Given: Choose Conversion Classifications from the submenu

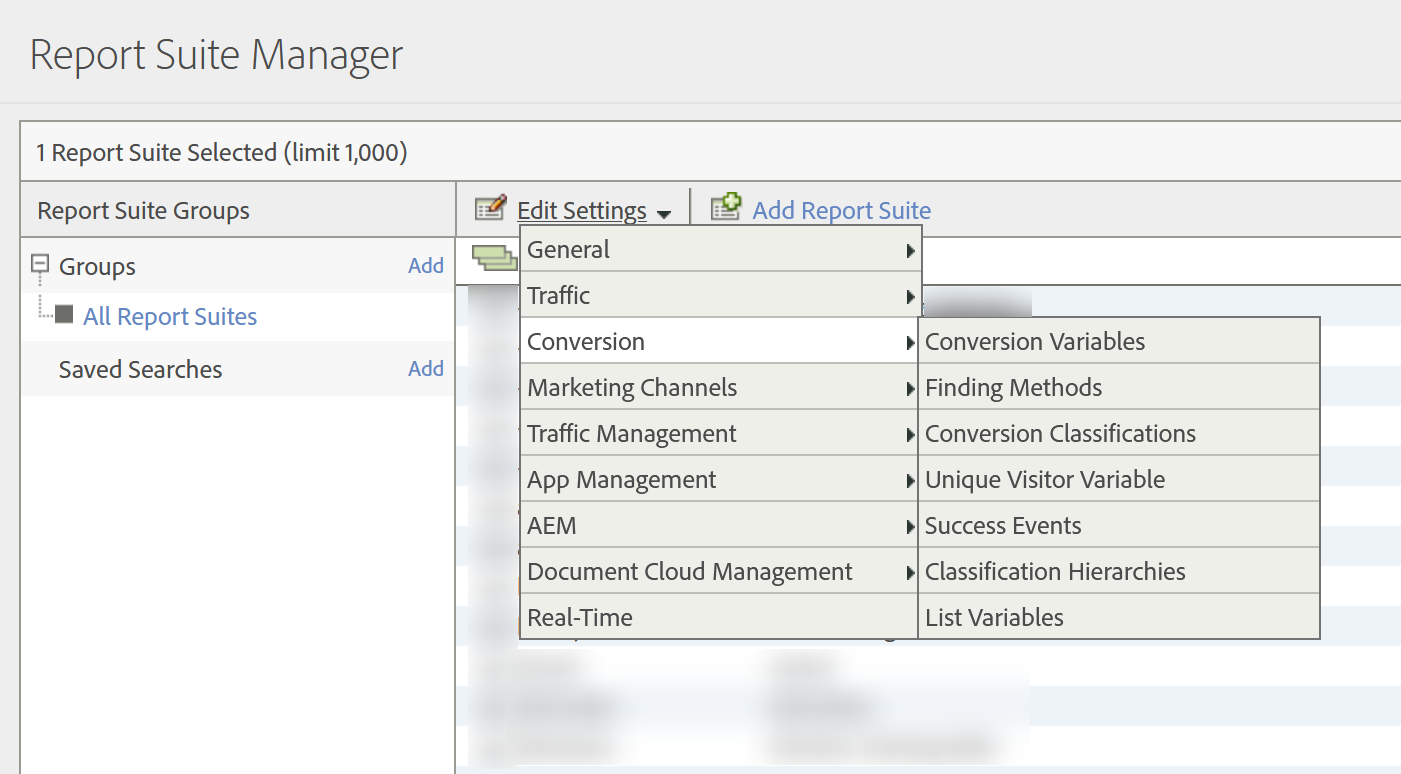Looking at the screenshot, I should (x=1119, y=433).
